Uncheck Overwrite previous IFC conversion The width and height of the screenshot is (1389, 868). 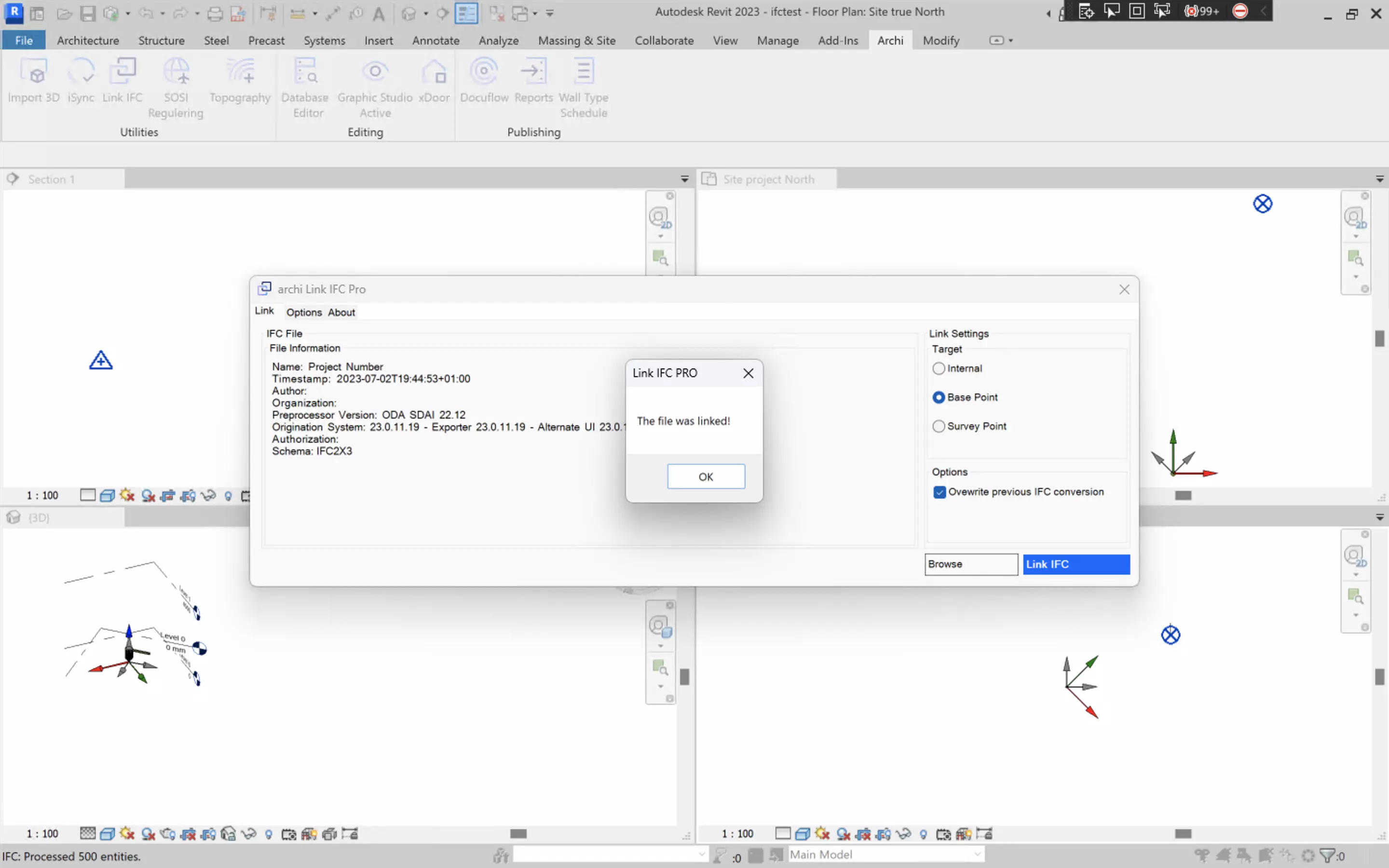click(940, 492)
